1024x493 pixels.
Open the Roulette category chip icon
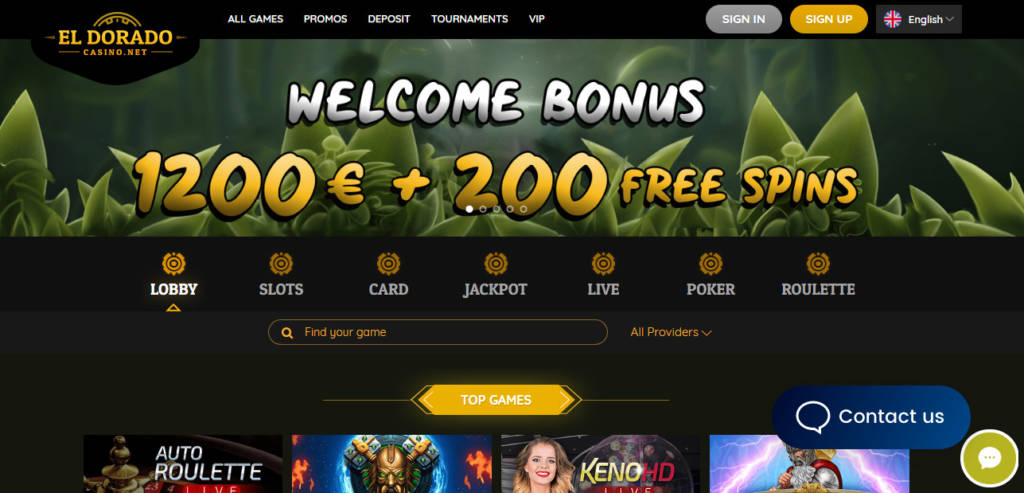tap(818, 264)
